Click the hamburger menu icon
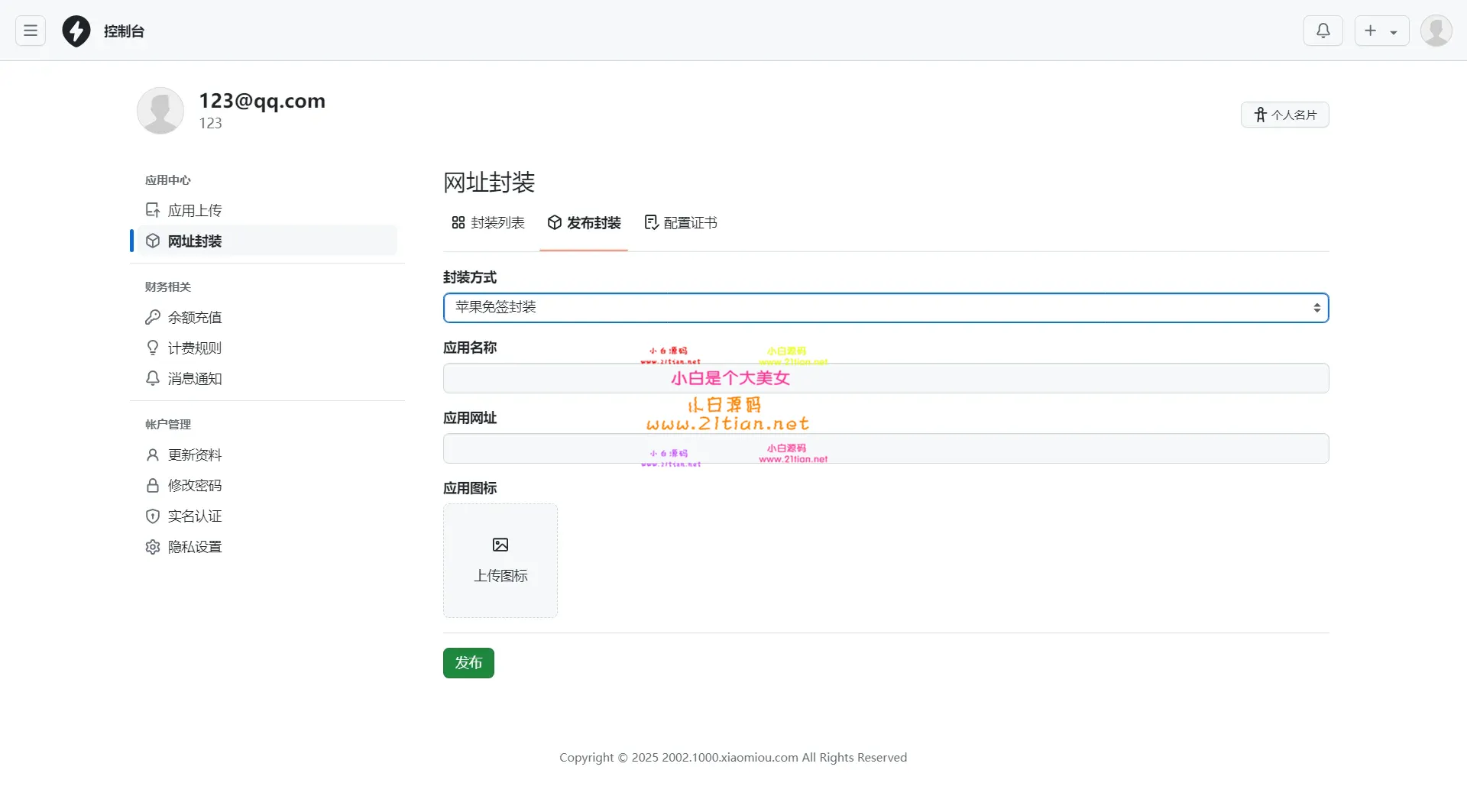 pos(31,31)
